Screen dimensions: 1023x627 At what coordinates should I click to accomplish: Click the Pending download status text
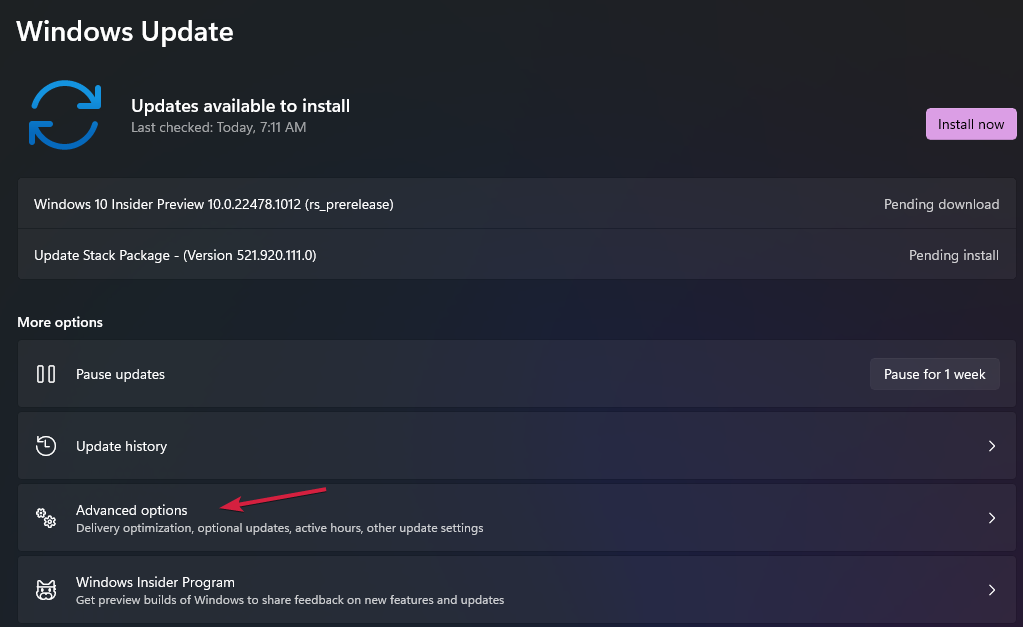941,204
